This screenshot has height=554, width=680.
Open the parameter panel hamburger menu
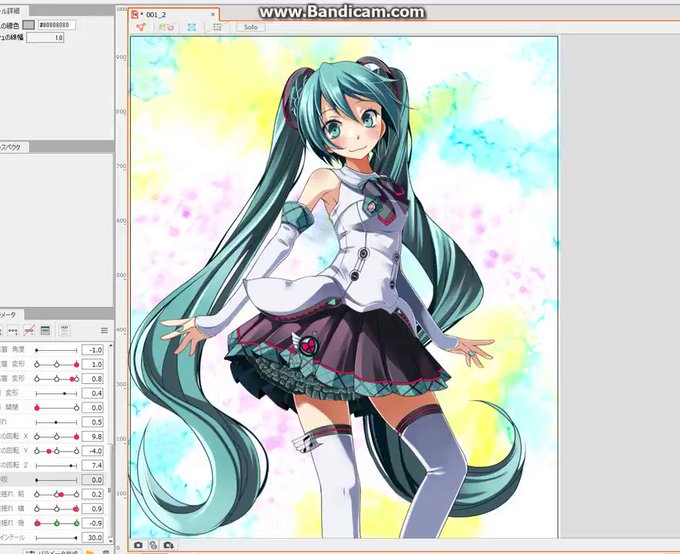105,331
